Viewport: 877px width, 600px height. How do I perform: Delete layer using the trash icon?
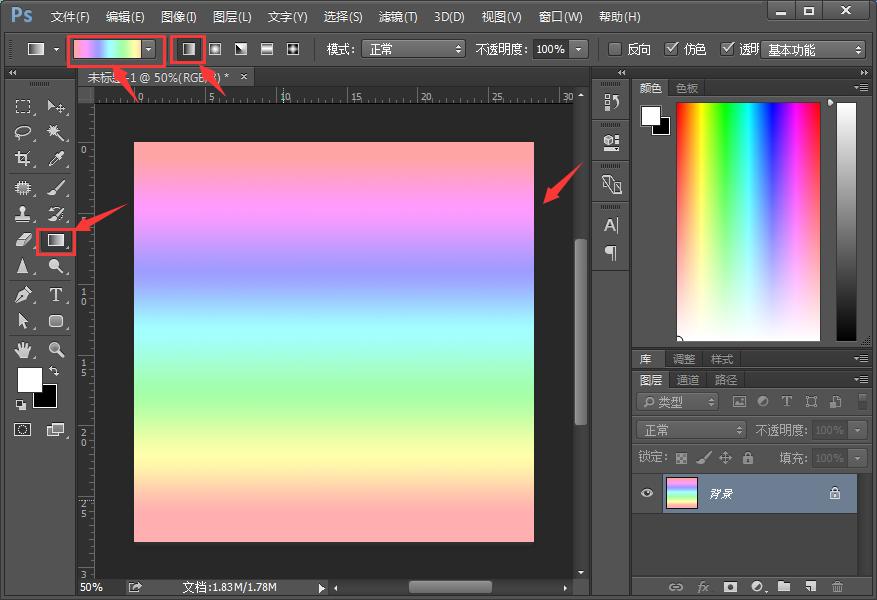click(837, 587)
